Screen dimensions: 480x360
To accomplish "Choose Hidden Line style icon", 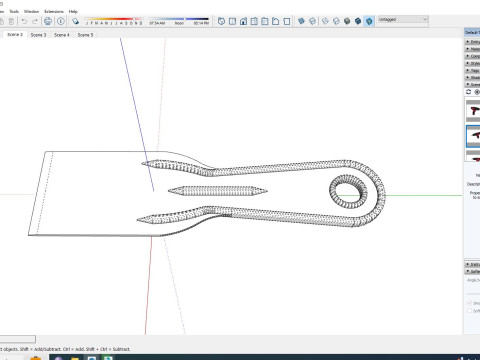I will click(x=336, y=21).
